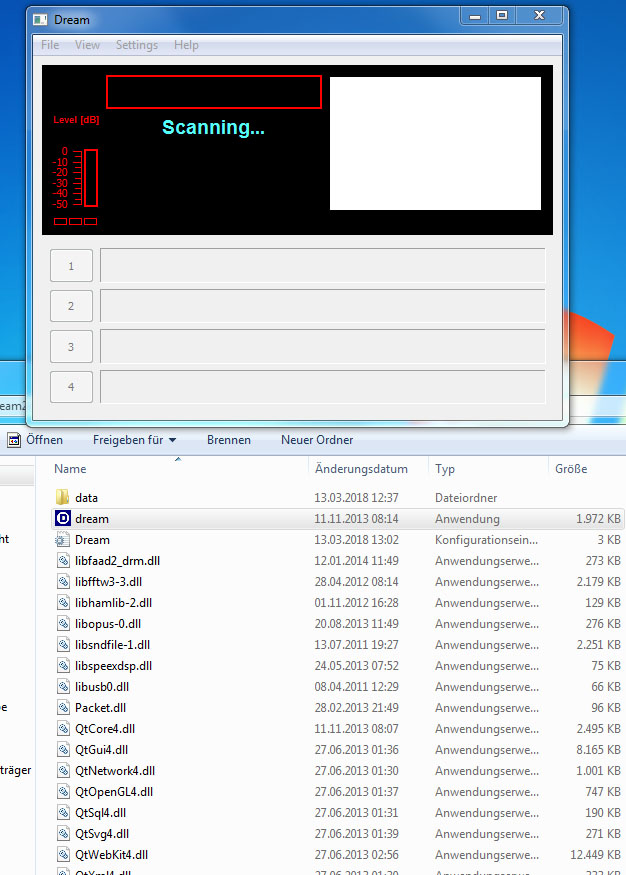This screenshot has width=626, height=875.
Task: Click the Dream configuration file icon
Action: 62,540
